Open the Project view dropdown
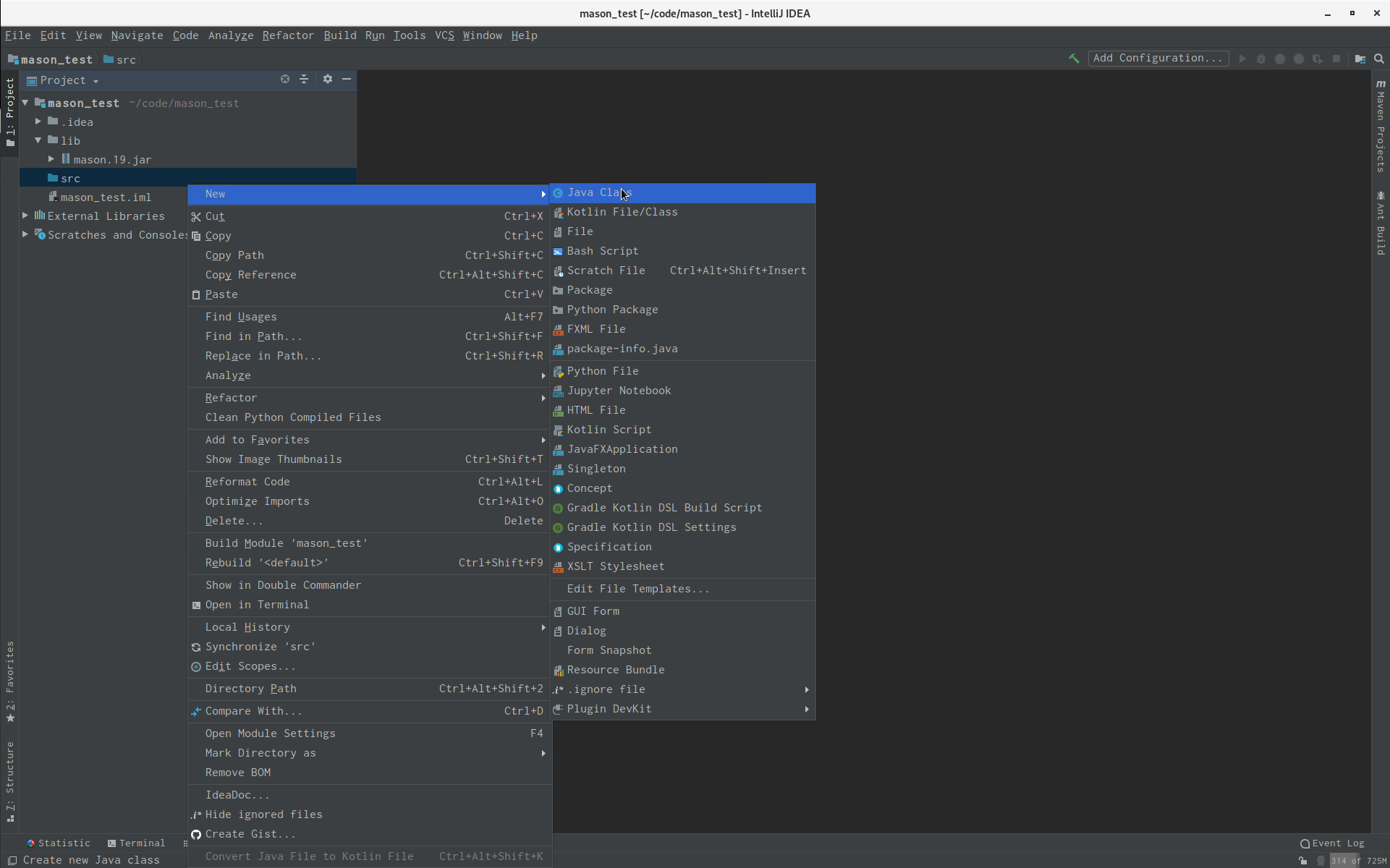 click(x=63, y=80)
